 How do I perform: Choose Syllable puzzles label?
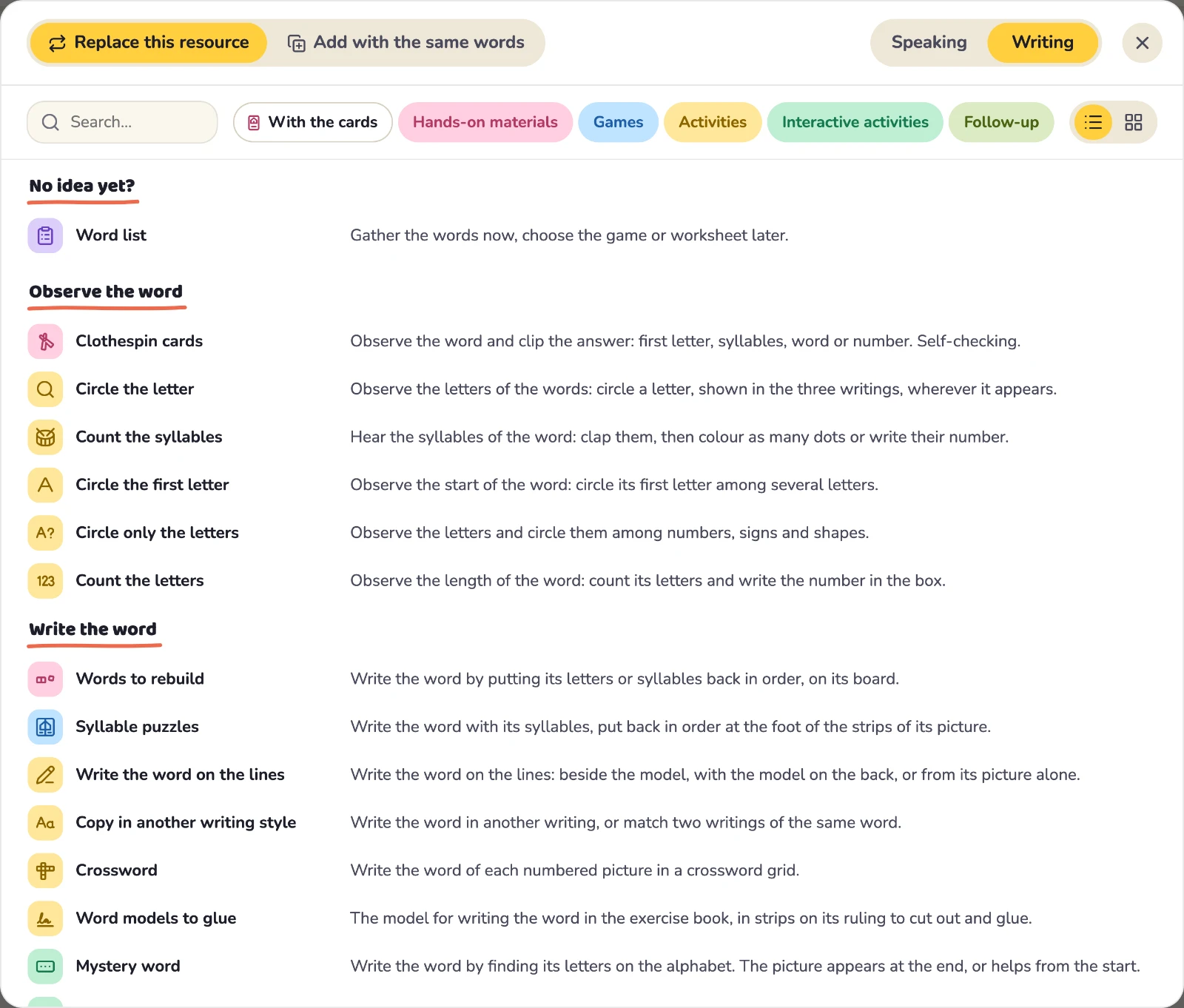[137, 727]
